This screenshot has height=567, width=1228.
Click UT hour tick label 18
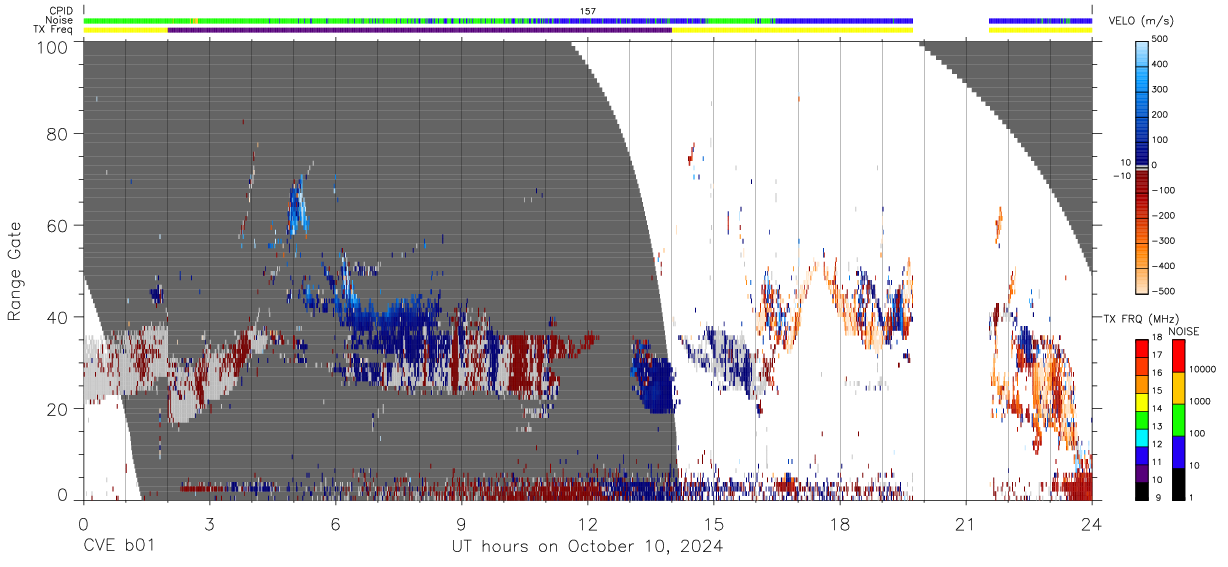tap(840, 525)
